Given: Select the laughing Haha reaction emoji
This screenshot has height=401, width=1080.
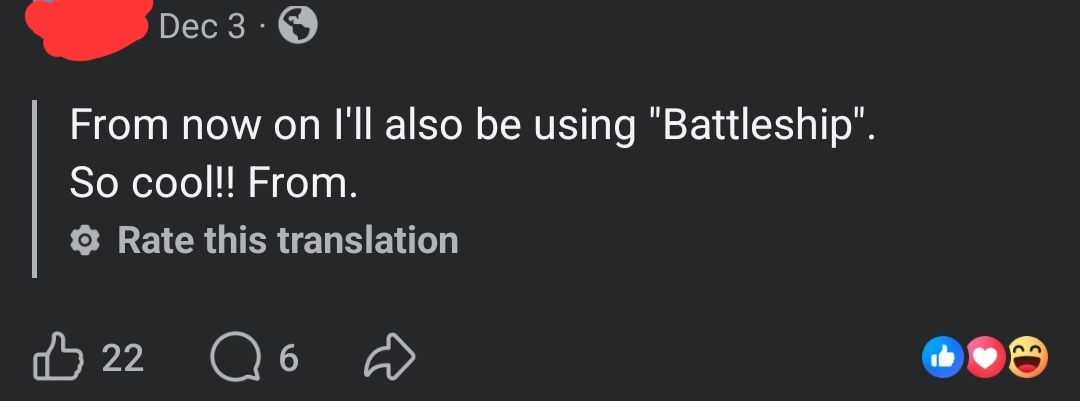Looking at the screenshot, I should point(1026,359).
